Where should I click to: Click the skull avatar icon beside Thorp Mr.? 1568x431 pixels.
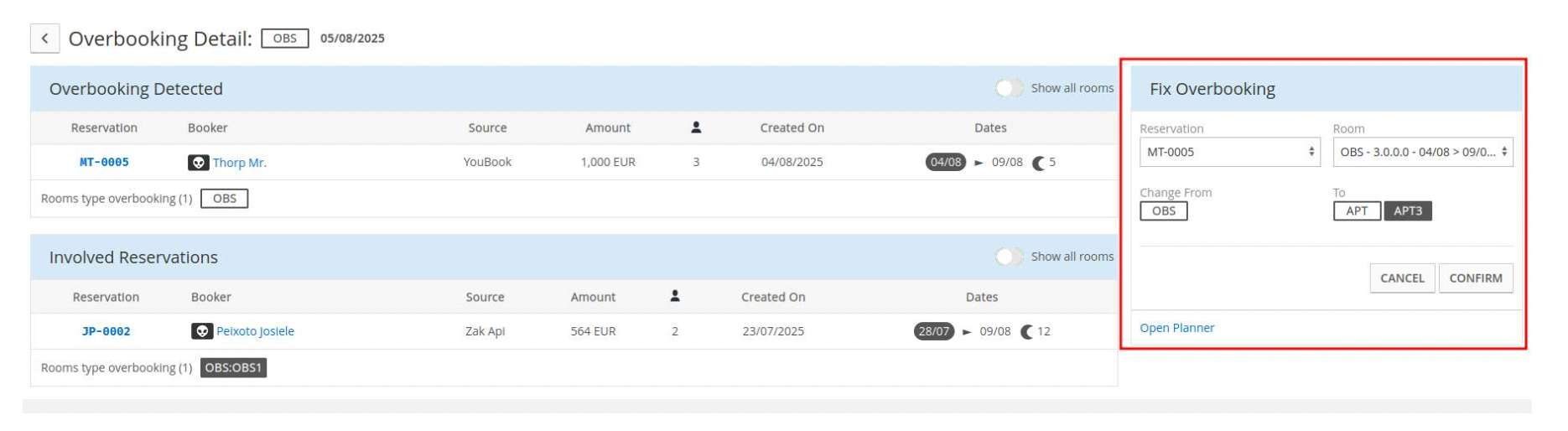point(198,163)
